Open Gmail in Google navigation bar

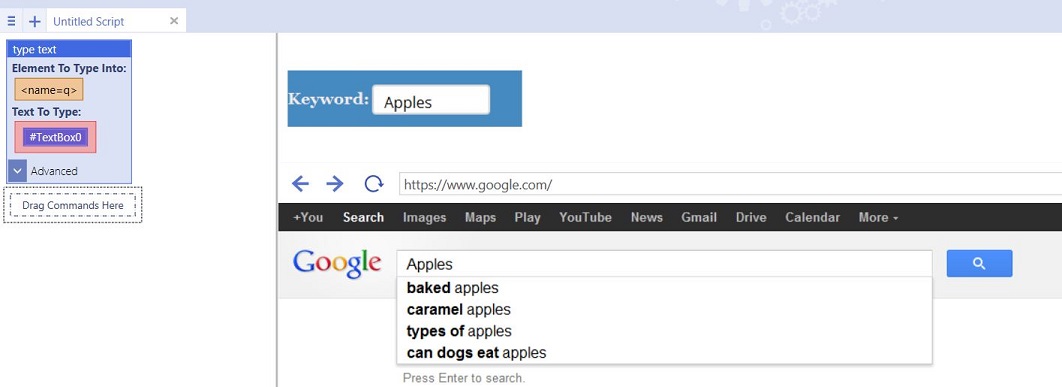point(699,218)
